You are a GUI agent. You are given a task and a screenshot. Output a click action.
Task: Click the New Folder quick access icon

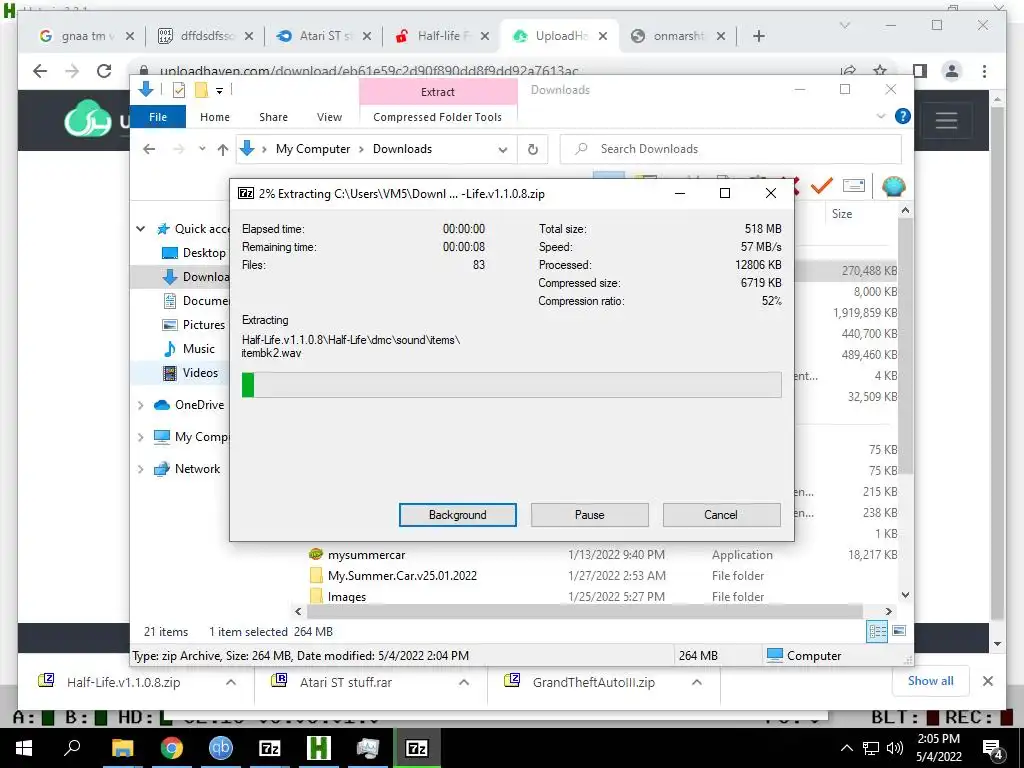coord(201,90)
